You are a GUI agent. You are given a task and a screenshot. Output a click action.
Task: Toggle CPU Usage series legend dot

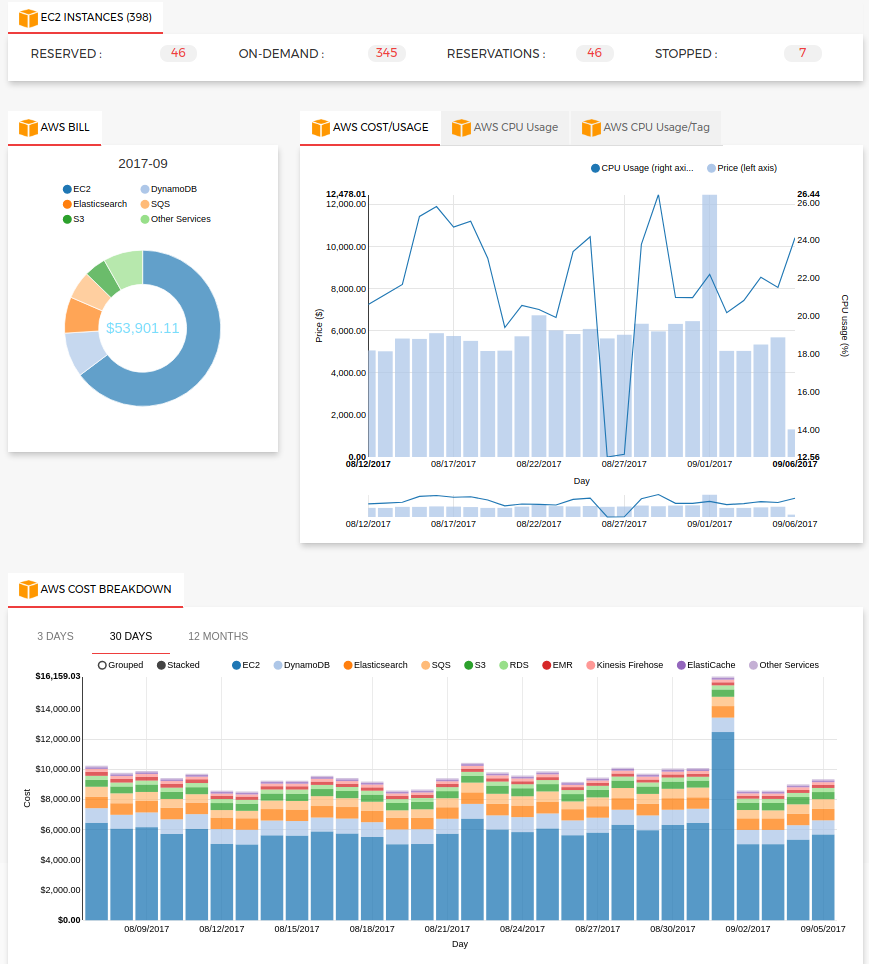[x=595, y=168]
